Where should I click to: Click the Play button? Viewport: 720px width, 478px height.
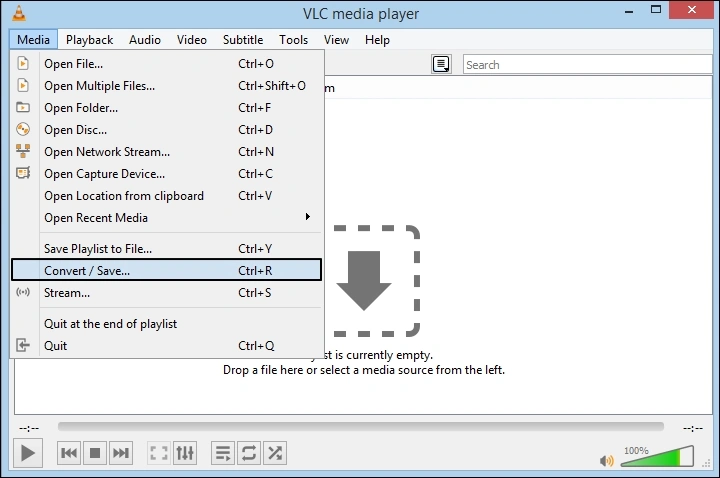(28, 453)
